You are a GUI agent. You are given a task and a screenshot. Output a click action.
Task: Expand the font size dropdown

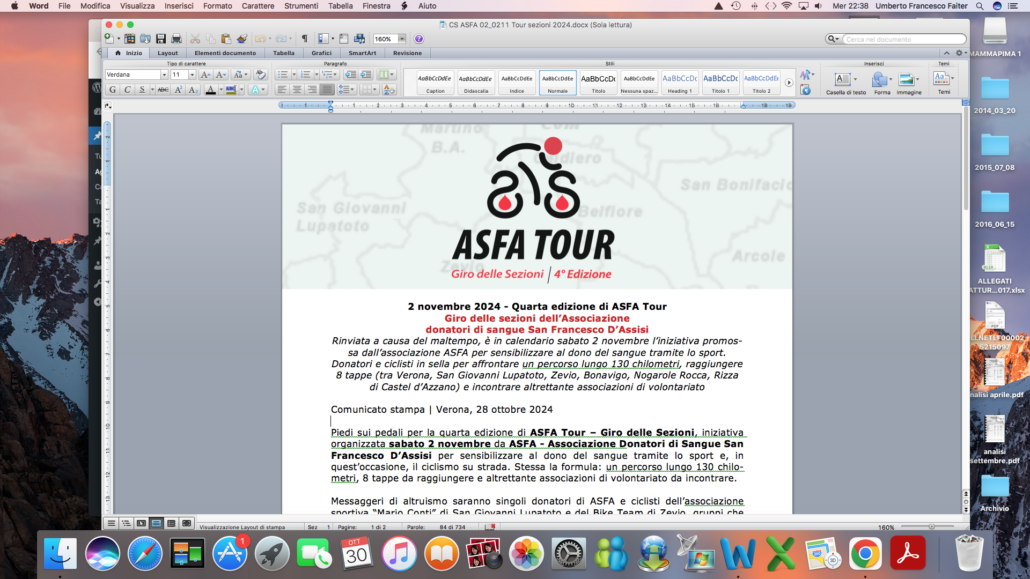(192, 75)
